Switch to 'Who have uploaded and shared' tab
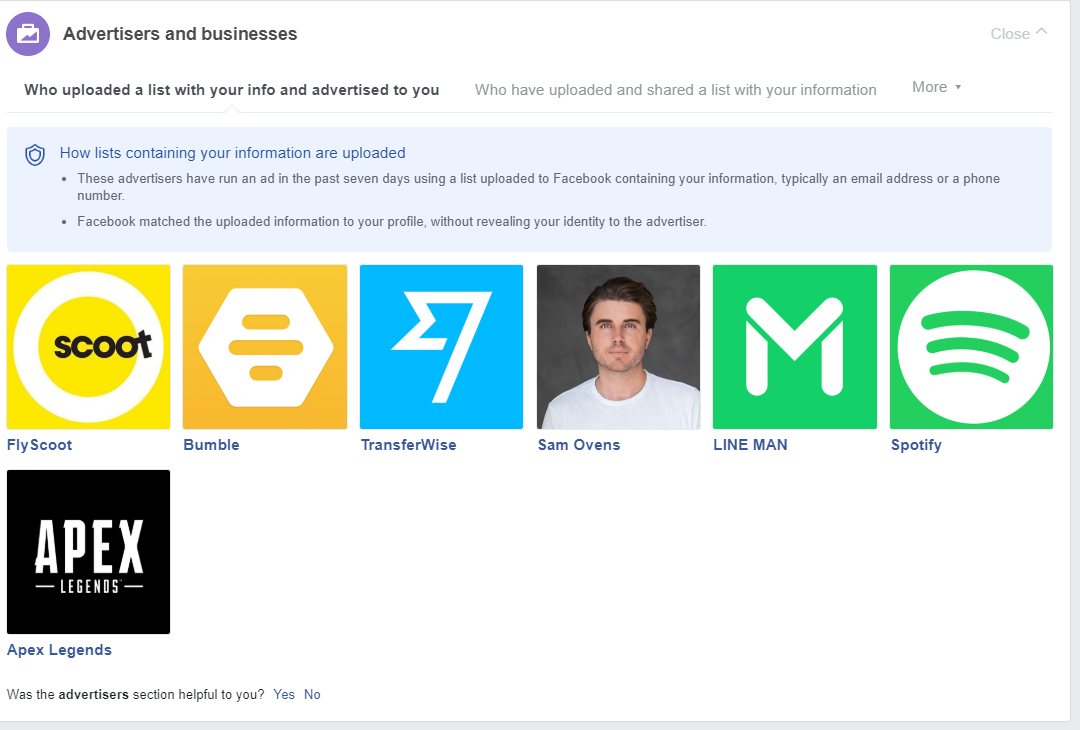 pos(675,90)
